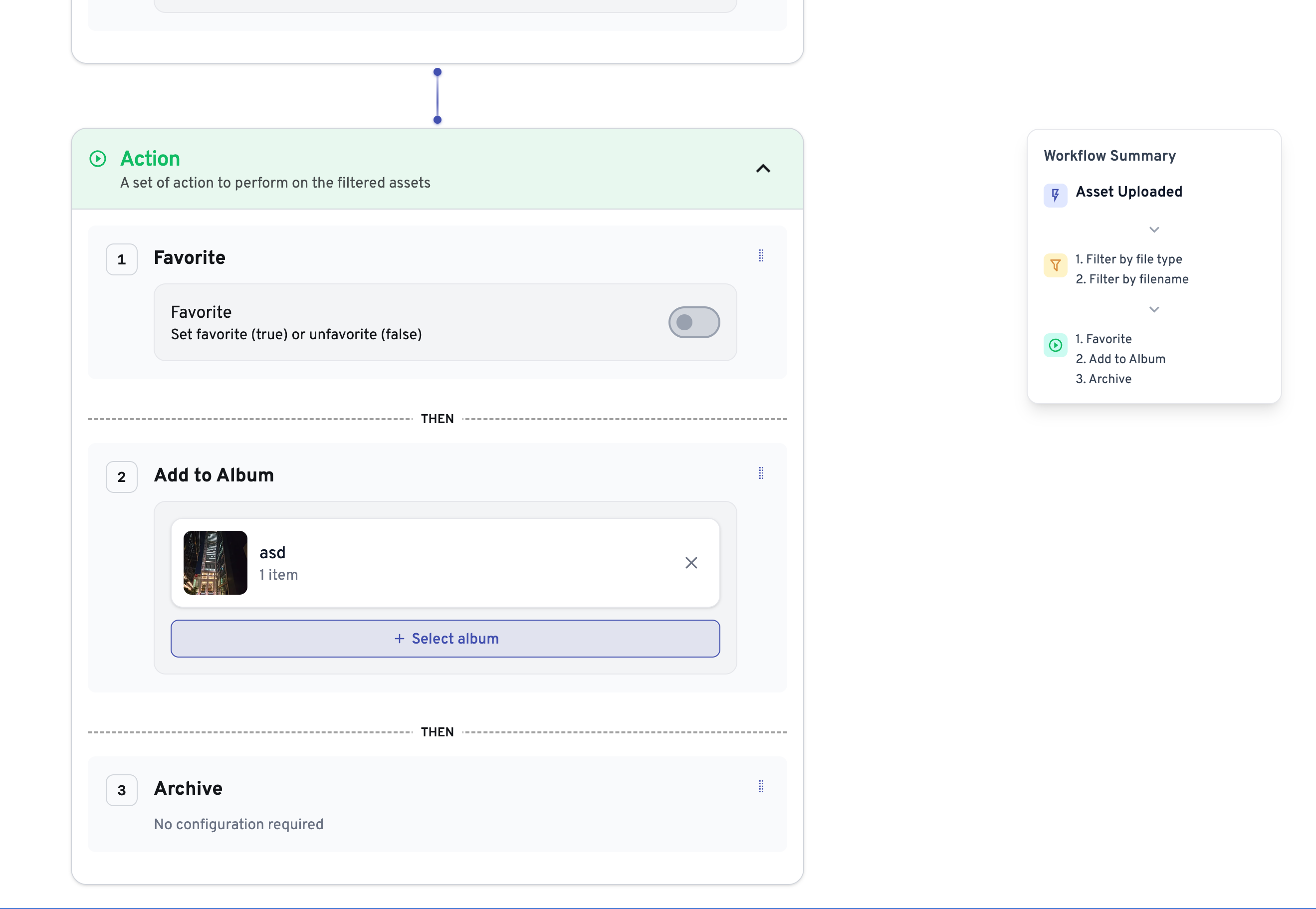Click the Asset Uploaded lightning trigger icon

pyautogui.click(x=1055, y=196)
